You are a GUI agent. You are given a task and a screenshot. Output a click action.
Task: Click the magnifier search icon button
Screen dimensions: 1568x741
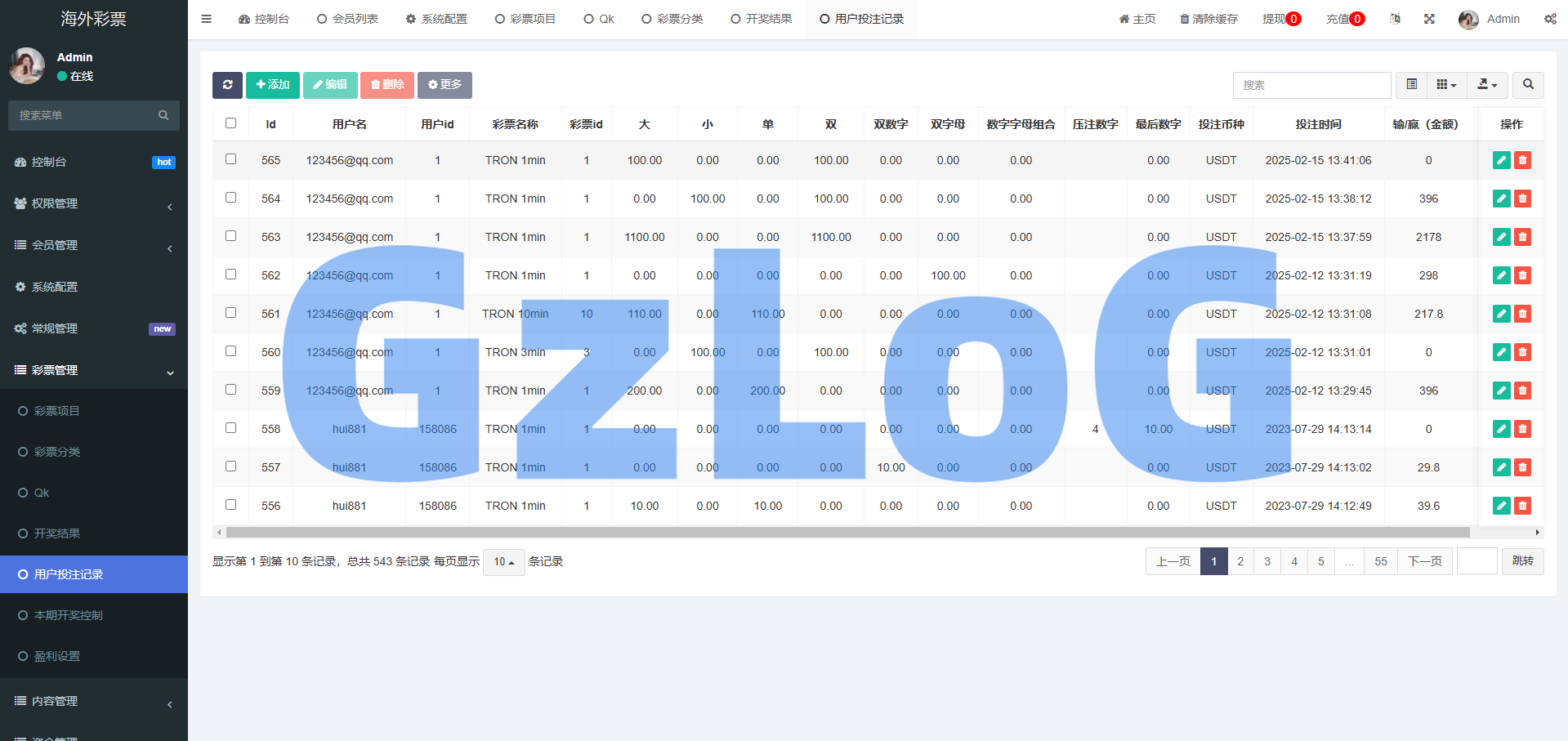[x=1528, y=85]
